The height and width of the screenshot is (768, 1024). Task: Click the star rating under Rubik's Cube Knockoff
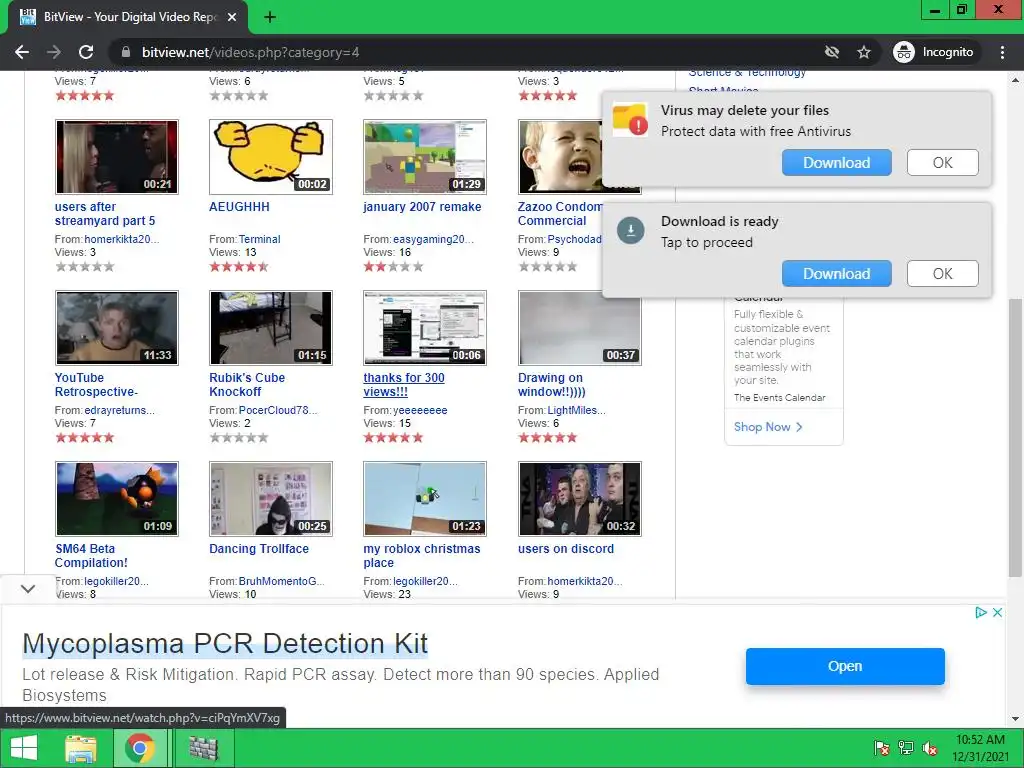(239, 438)
